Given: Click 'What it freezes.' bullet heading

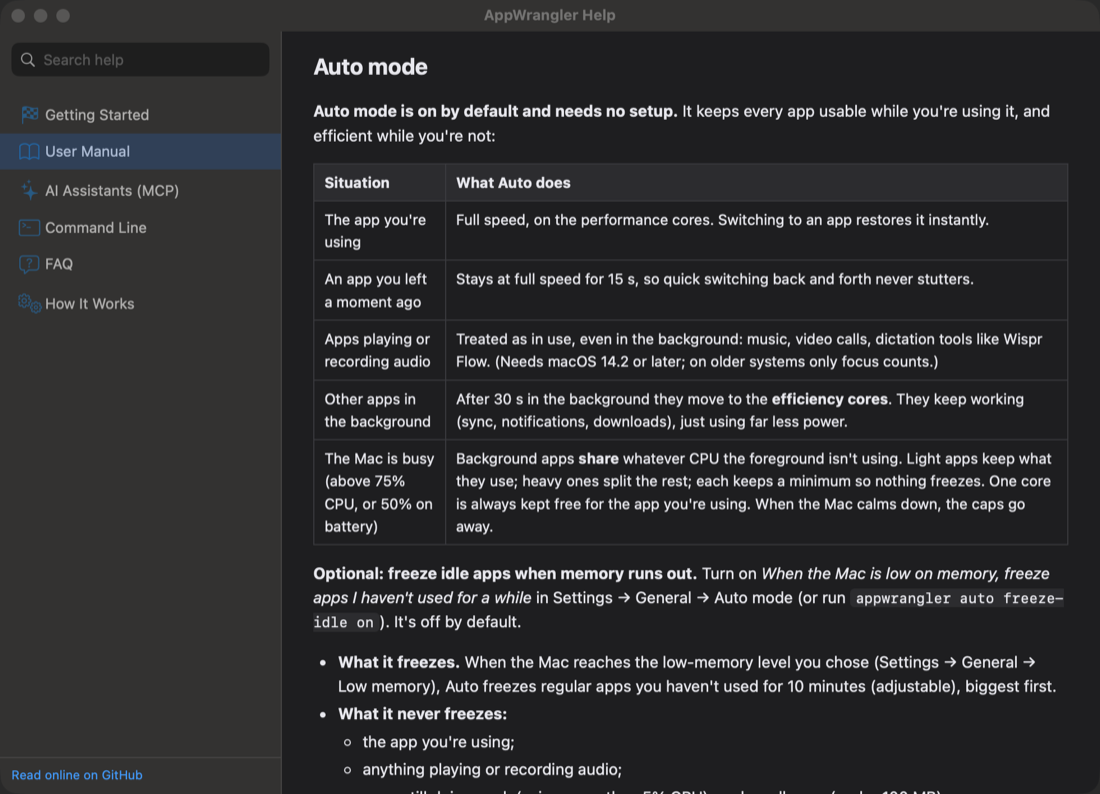Looking at the screenshot, I should [398, 662].
